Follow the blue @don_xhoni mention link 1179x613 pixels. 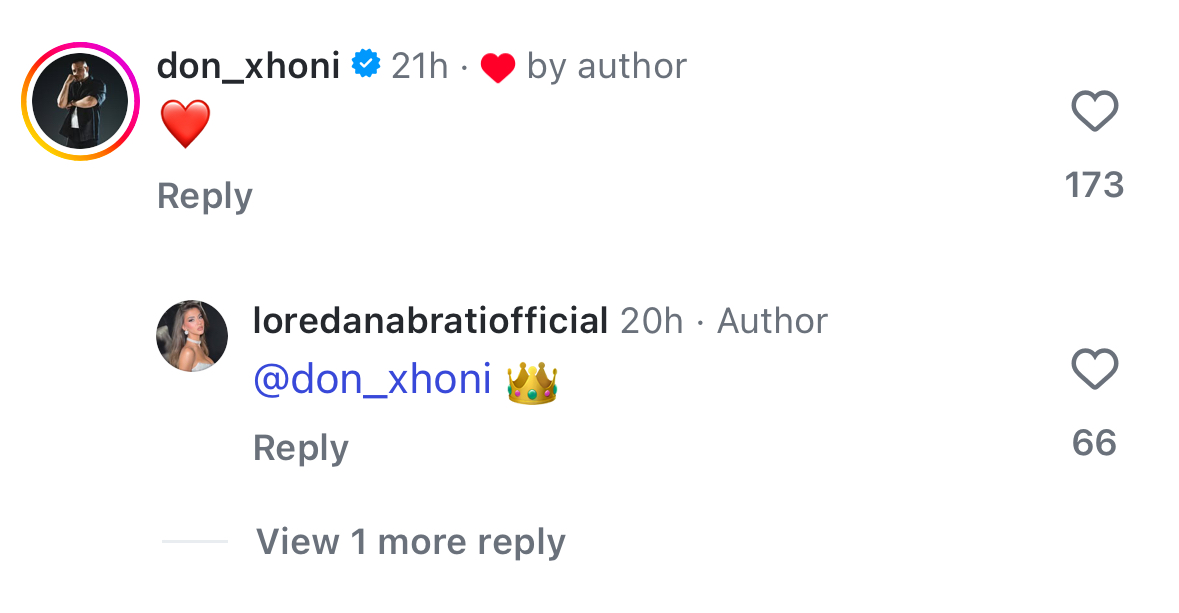click(372, 380)
